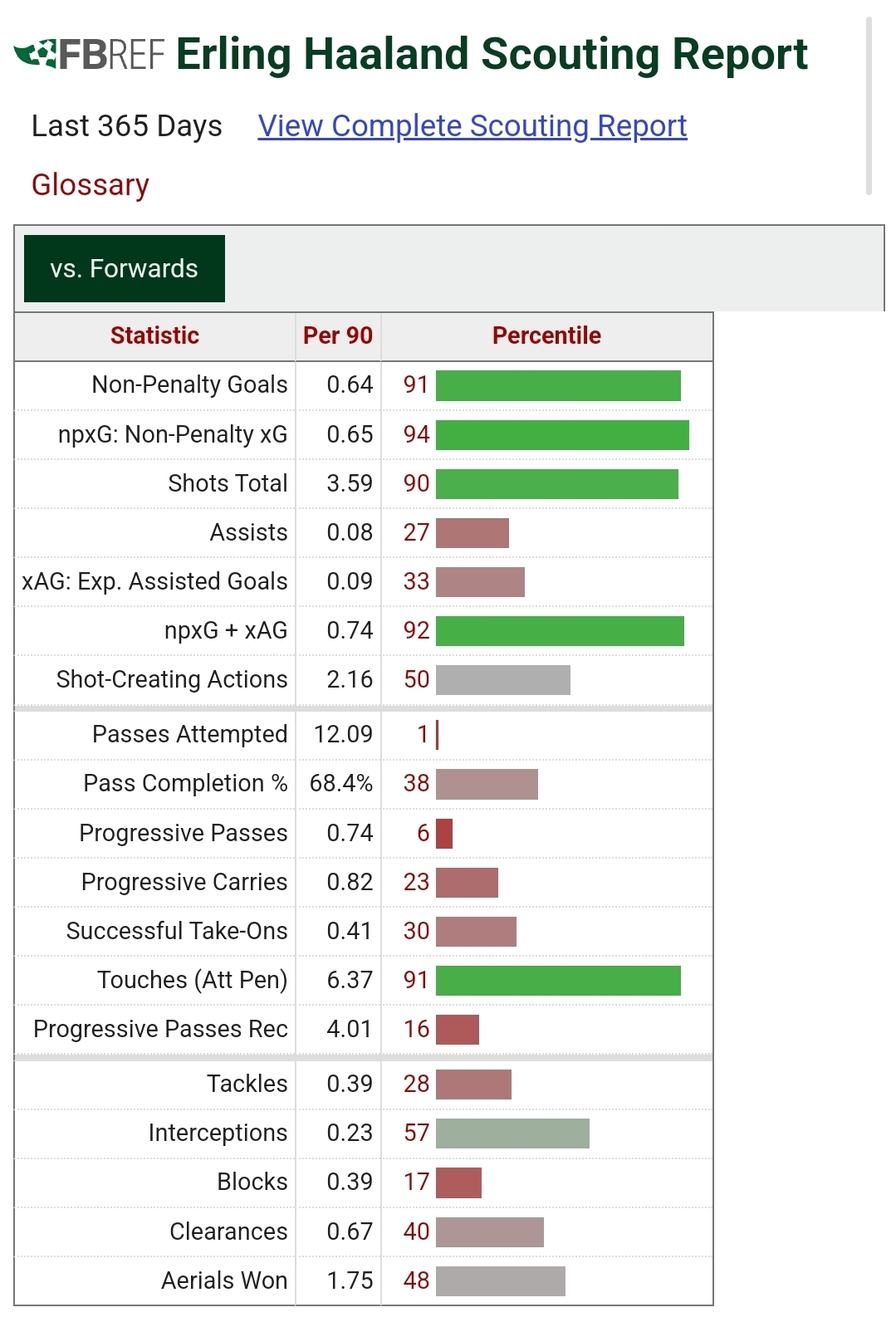Screen dimensions: 896x1322
Task: Open the Glossary link
Action: click(x=91, y=184)
